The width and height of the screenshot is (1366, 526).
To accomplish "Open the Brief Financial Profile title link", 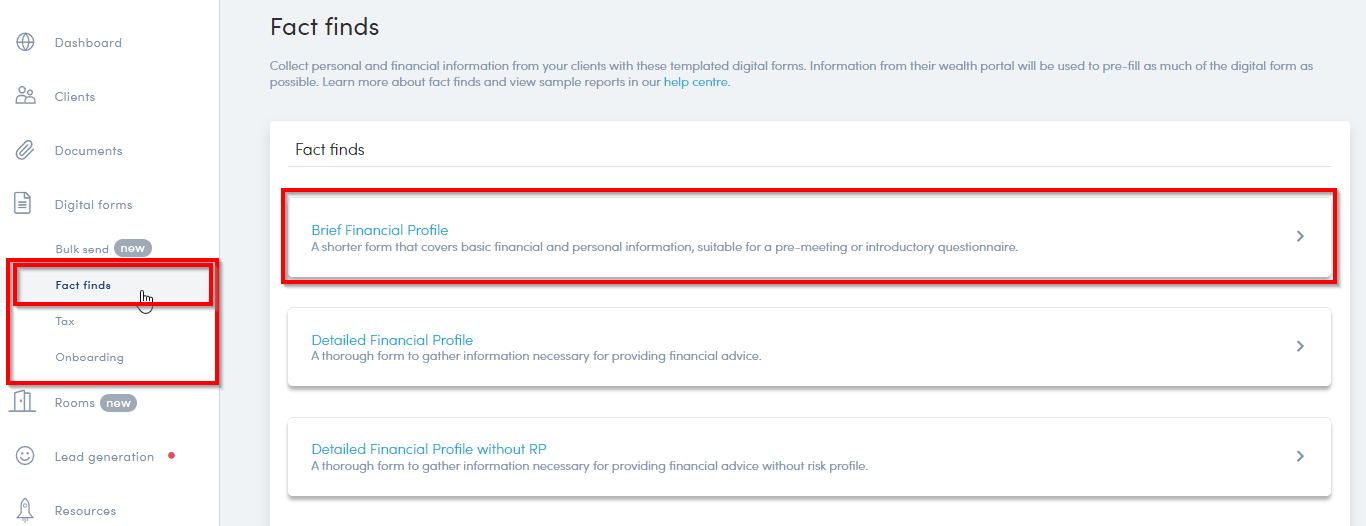I will pyautogui.click(x=380, y=230).
